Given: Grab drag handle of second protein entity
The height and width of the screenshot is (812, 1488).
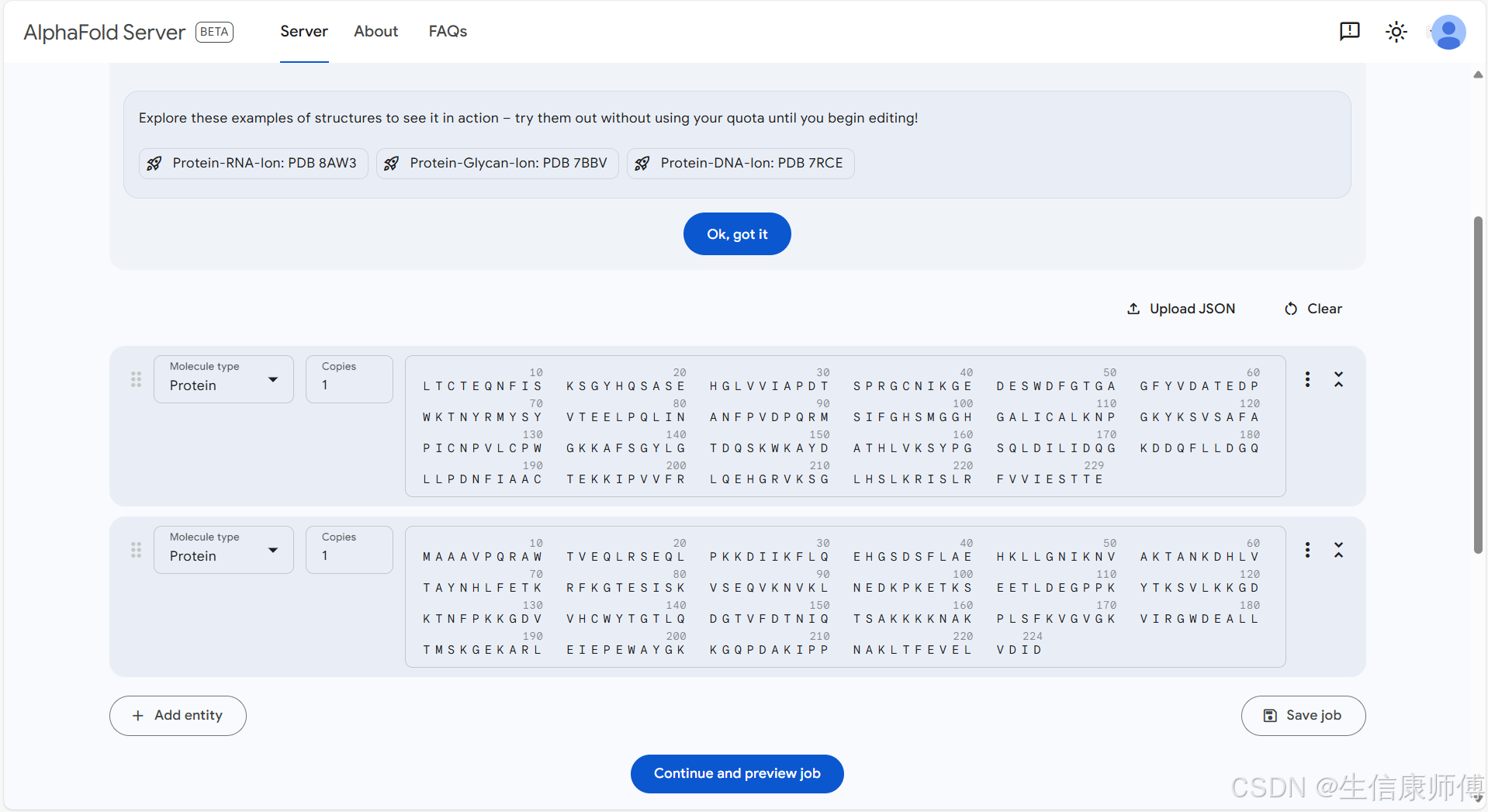Looking at the screenshot, I should tap(137, 550).
